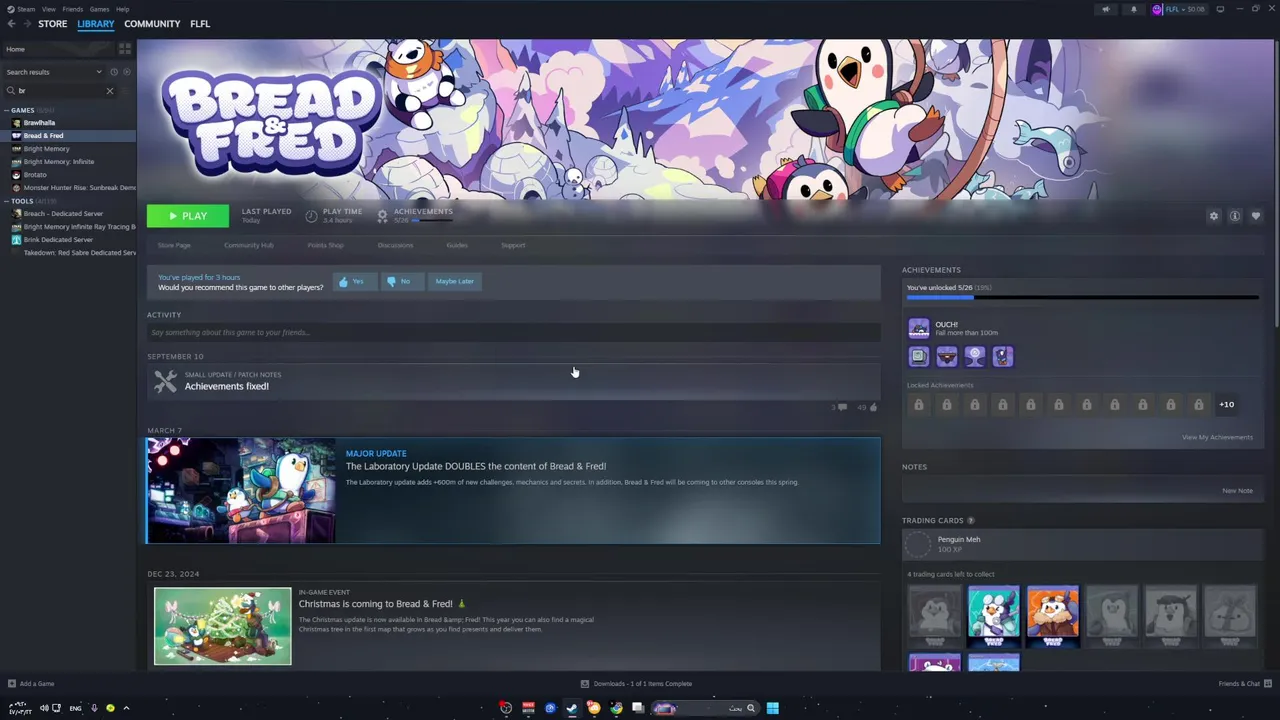Open the Support link
Screen dimensions: 1280x720
click(513, 245)
